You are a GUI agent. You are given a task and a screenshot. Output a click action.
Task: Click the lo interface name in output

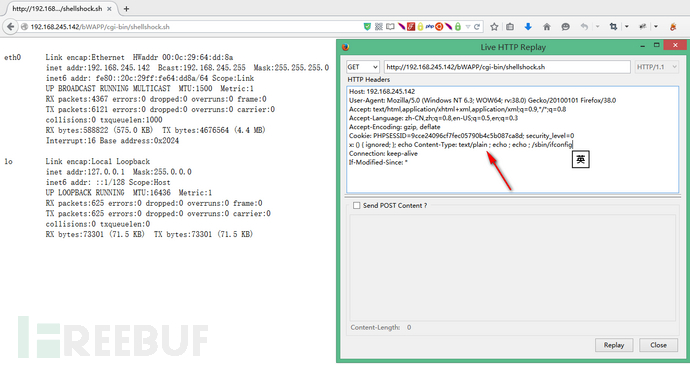[x=8, y=162]
